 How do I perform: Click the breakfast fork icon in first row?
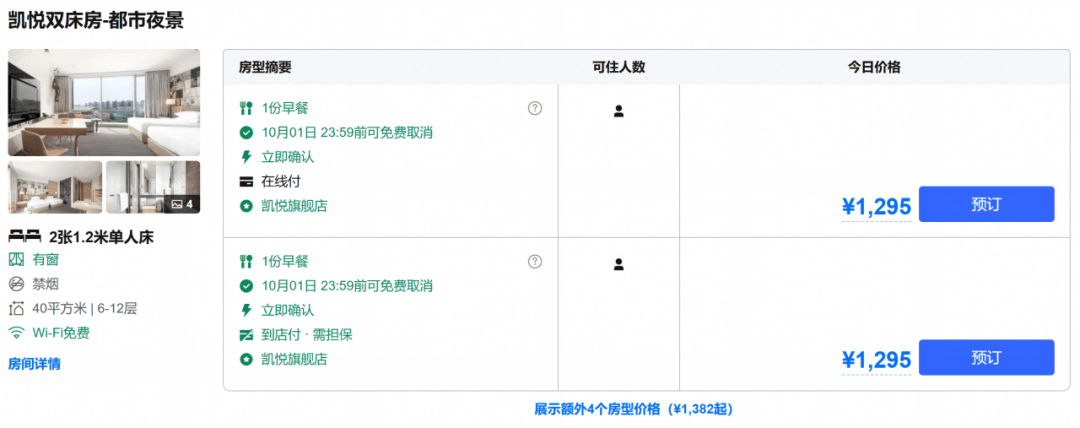(246, 108)
